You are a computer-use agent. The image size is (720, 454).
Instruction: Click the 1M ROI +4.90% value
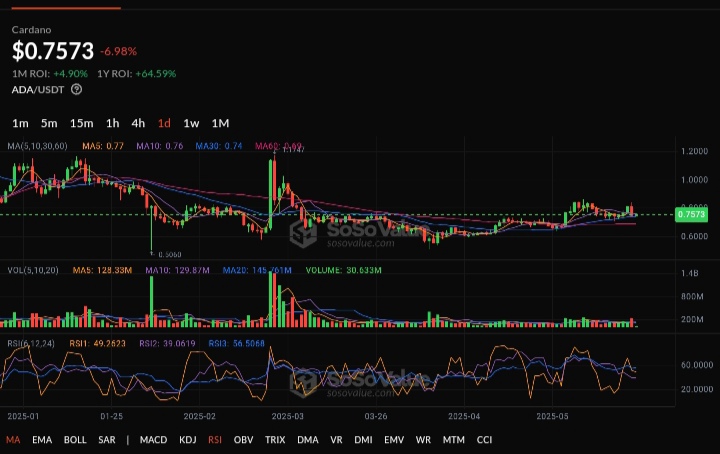[70, 74]
